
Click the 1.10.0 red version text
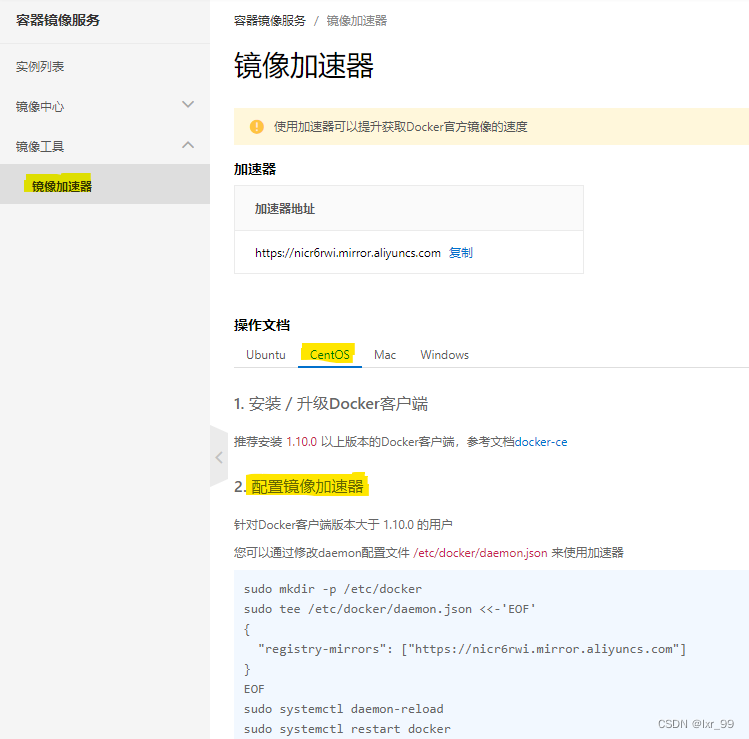coord(301,442)
